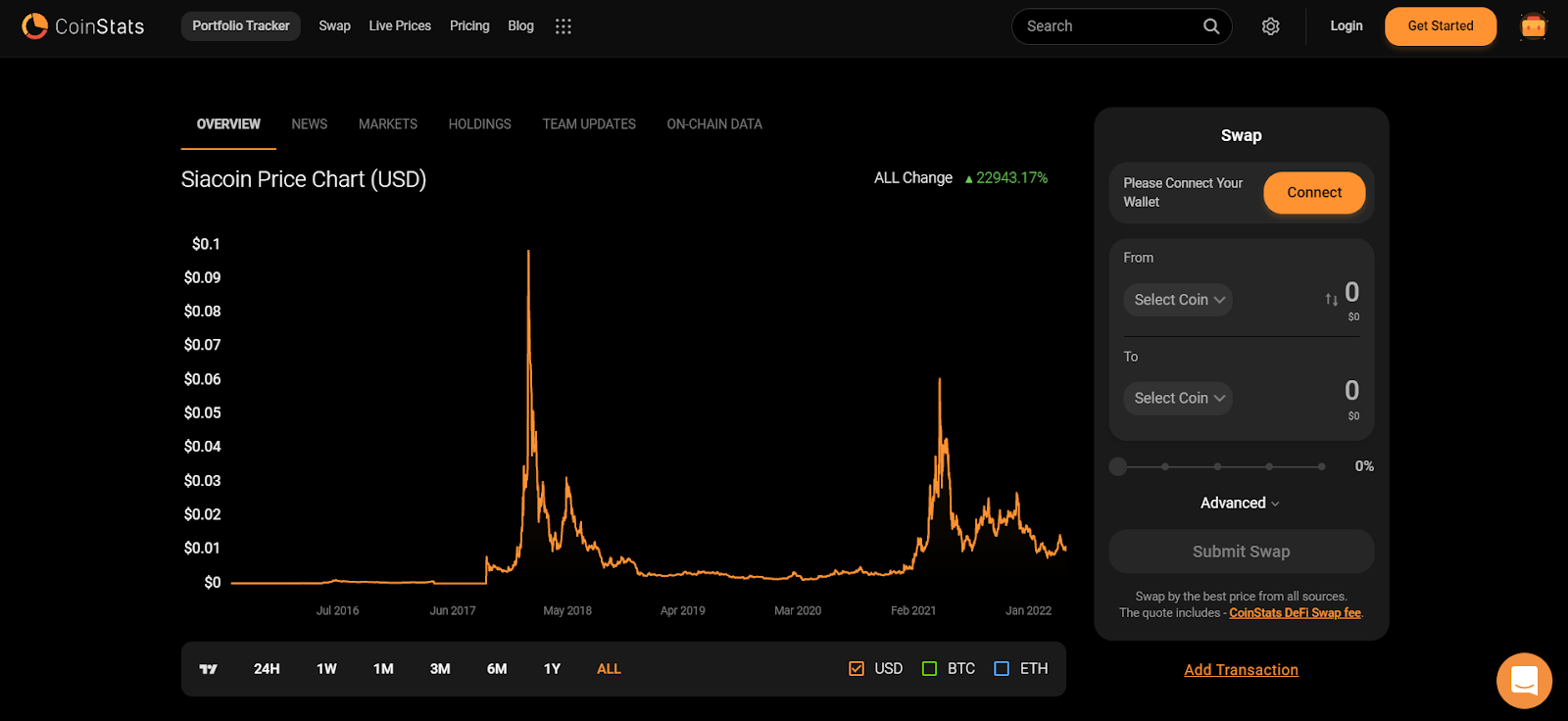Visit the Blog link

(521, 26)
